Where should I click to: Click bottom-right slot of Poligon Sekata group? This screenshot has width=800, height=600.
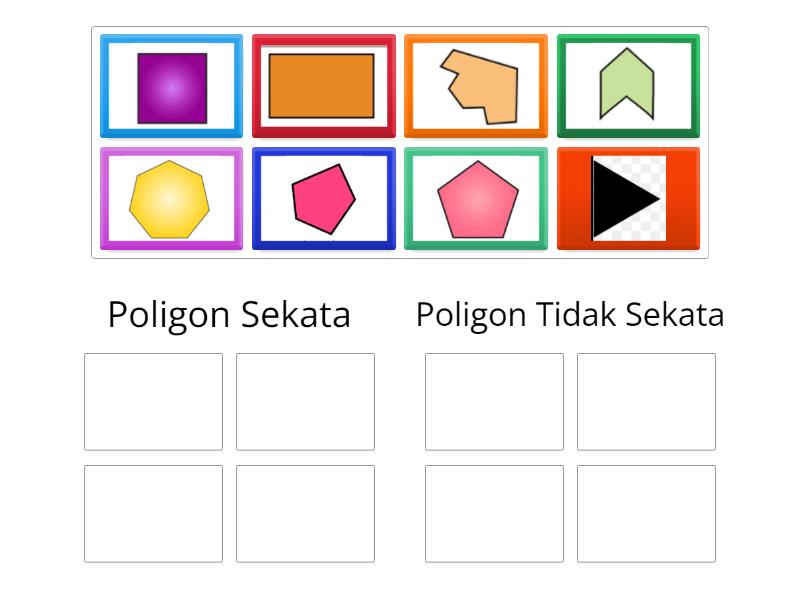click(305, 514)
